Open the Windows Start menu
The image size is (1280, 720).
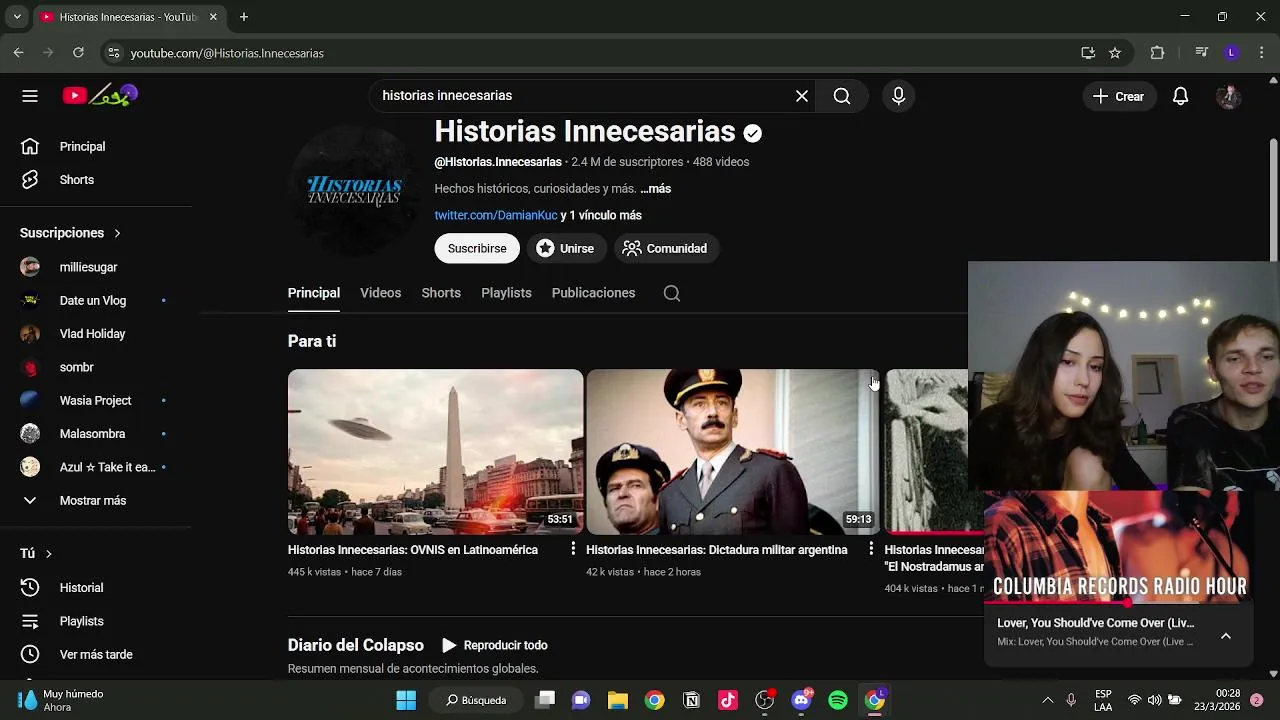406,700
